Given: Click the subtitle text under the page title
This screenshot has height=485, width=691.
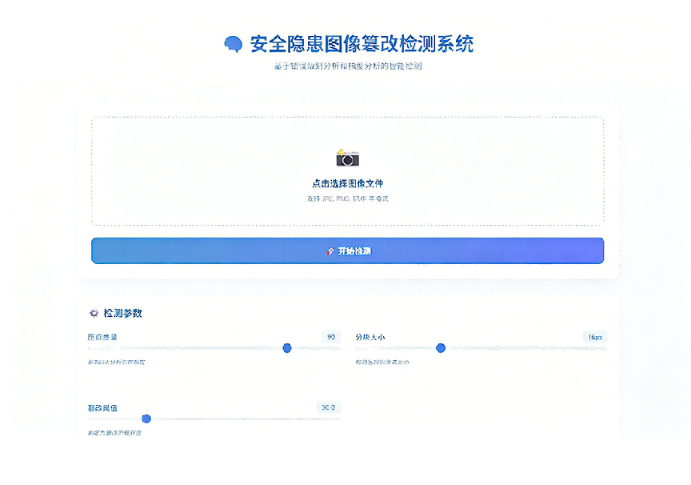Looking at the screenshot, I should pos(347,66).
